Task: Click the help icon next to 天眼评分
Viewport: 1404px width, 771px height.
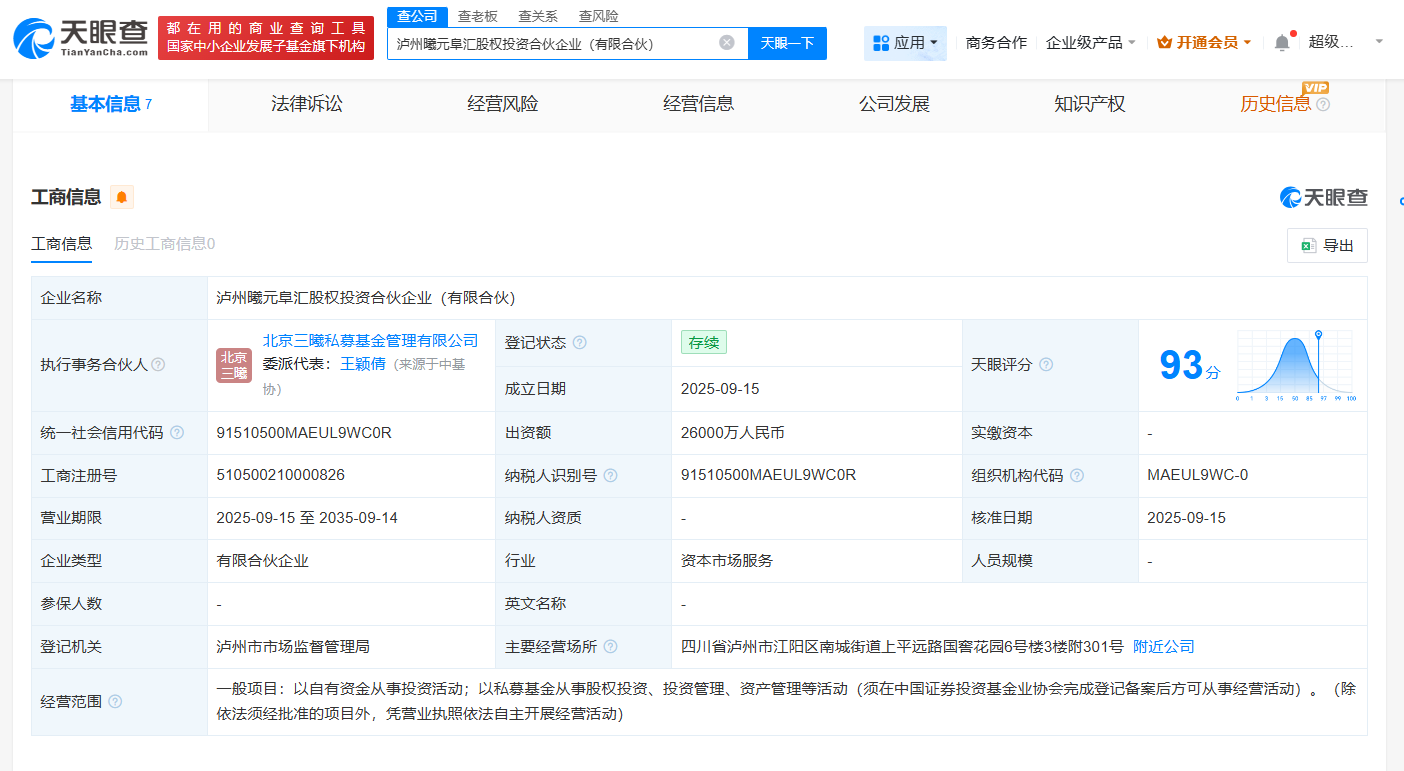Action: click(x=1046, y=364)
